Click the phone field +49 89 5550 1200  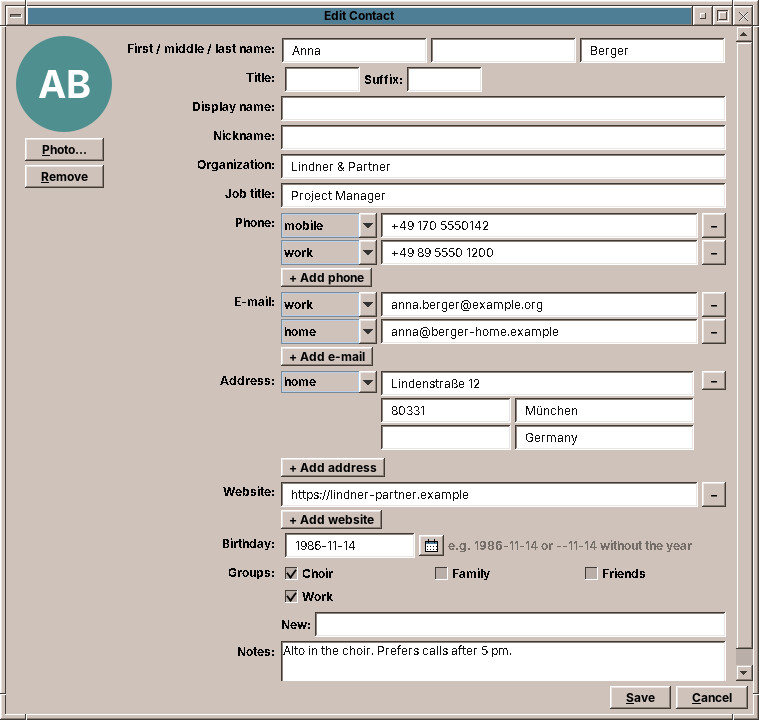coord(539,253)
